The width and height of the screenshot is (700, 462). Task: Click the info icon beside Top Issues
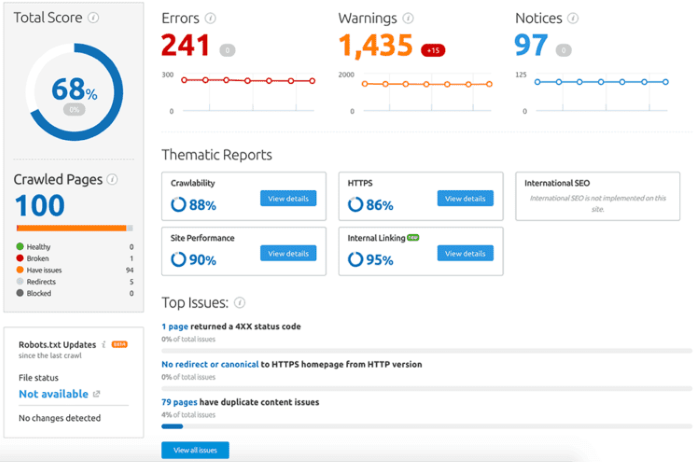coord(240,303)
